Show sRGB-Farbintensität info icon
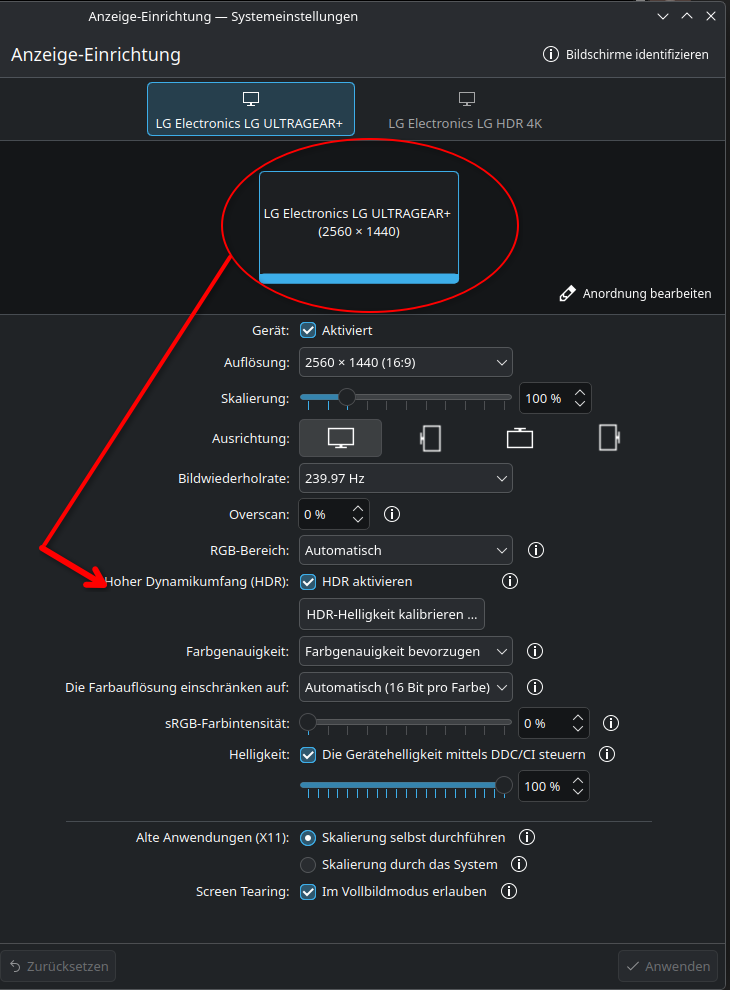This screenshot has height=990, width=730. pyautogui.click(x=611, y=723)
